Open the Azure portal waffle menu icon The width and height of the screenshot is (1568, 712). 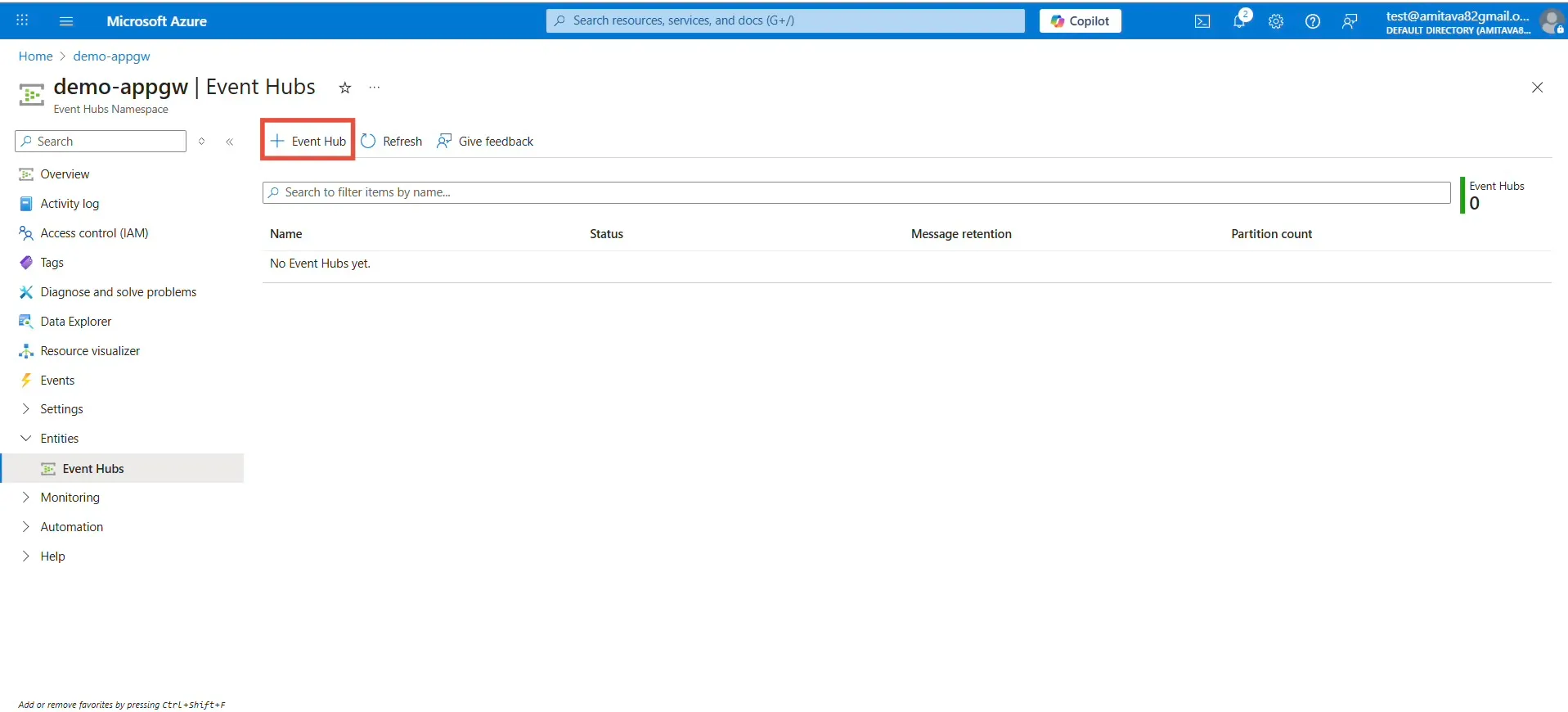[x=22, y=20]
